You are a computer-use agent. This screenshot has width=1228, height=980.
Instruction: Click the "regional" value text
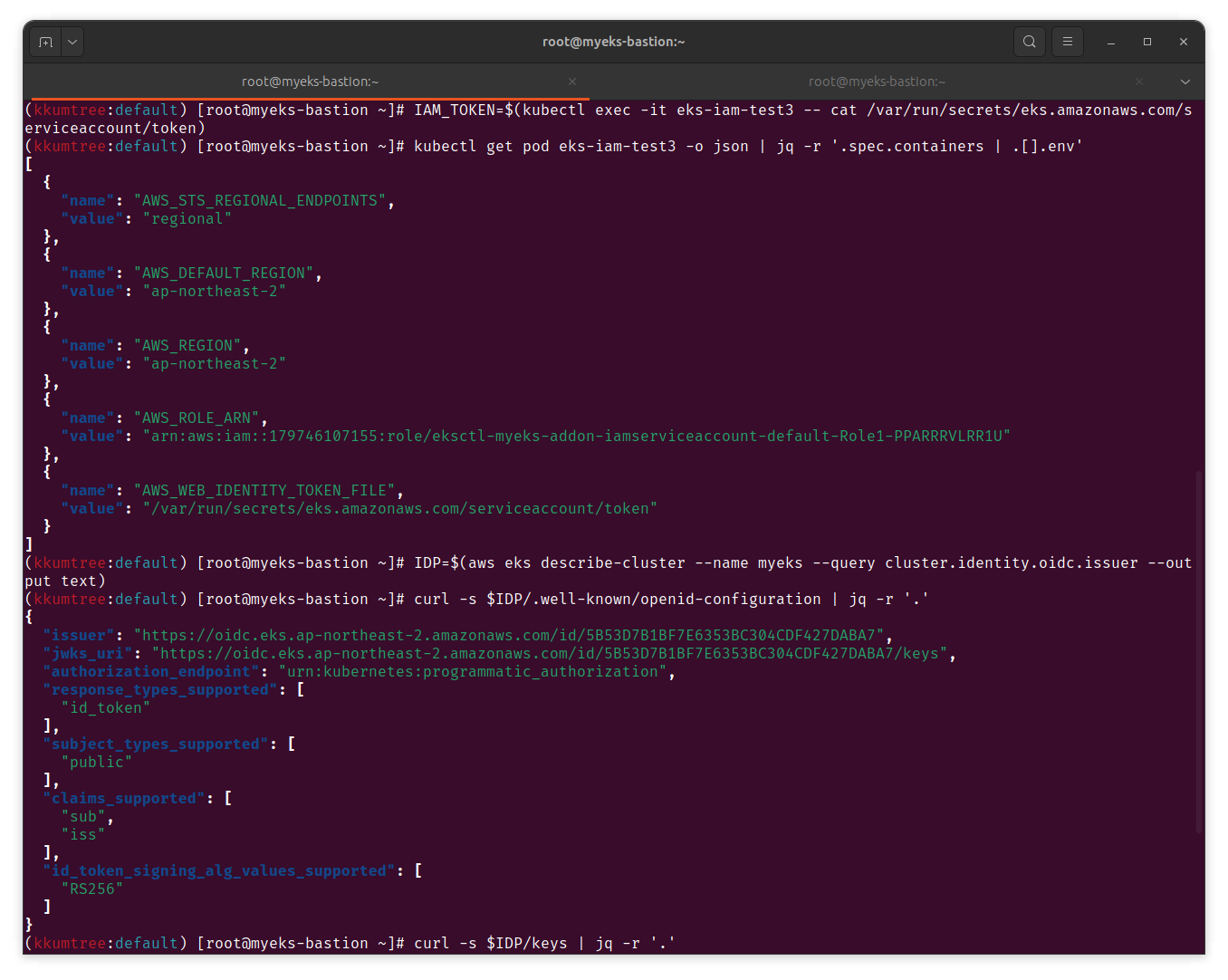point(187,219)
